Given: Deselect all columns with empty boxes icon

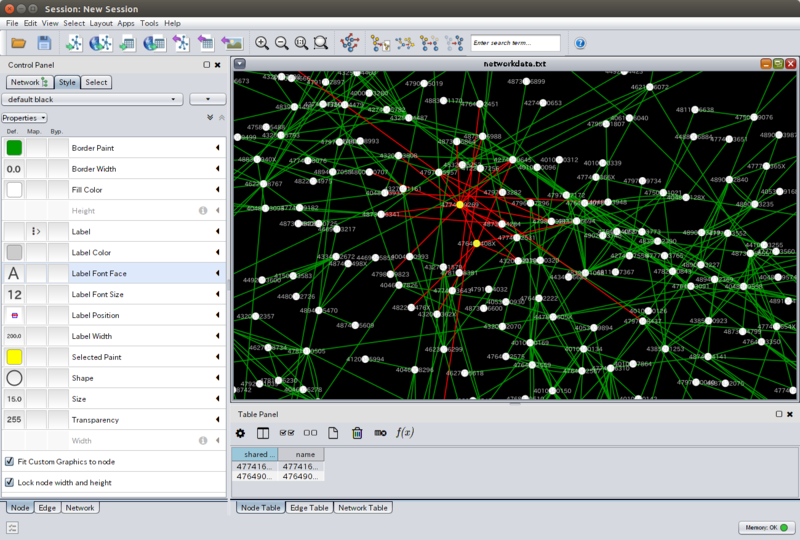Looking at the screenshot, I should tap(310, 433).
